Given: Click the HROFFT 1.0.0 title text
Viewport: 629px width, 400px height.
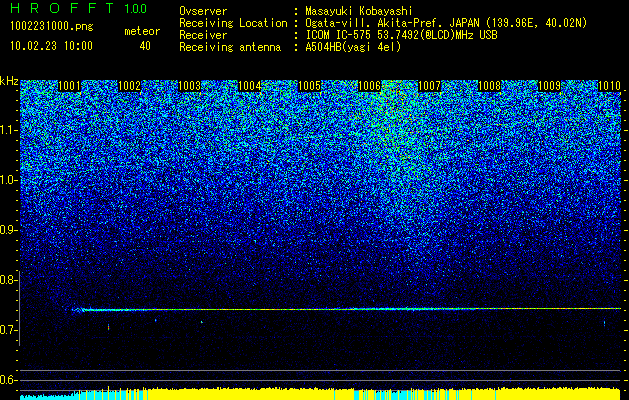Looking at the screenshot, I should coord(78,8).
